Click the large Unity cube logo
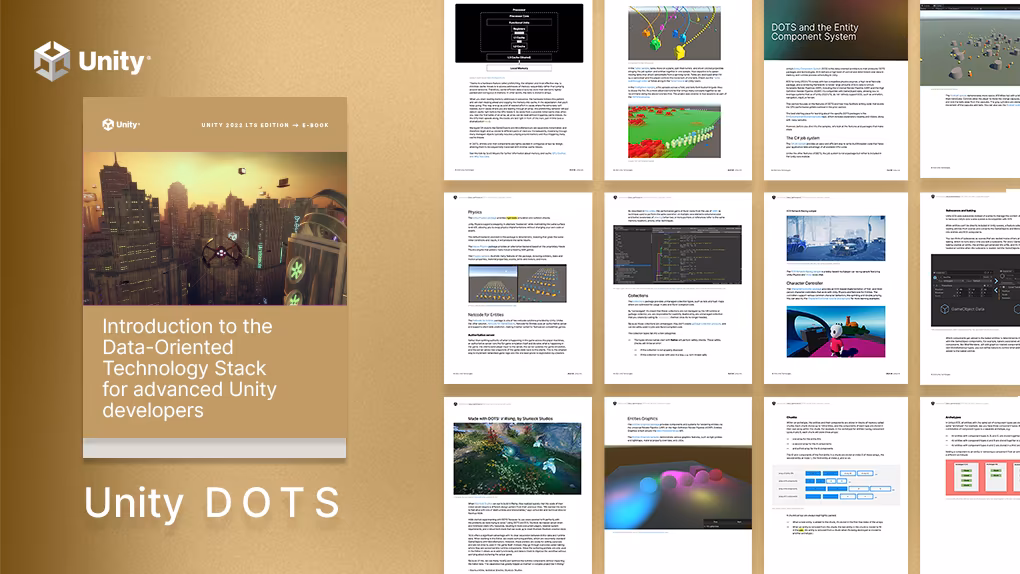 coord(52,61)
